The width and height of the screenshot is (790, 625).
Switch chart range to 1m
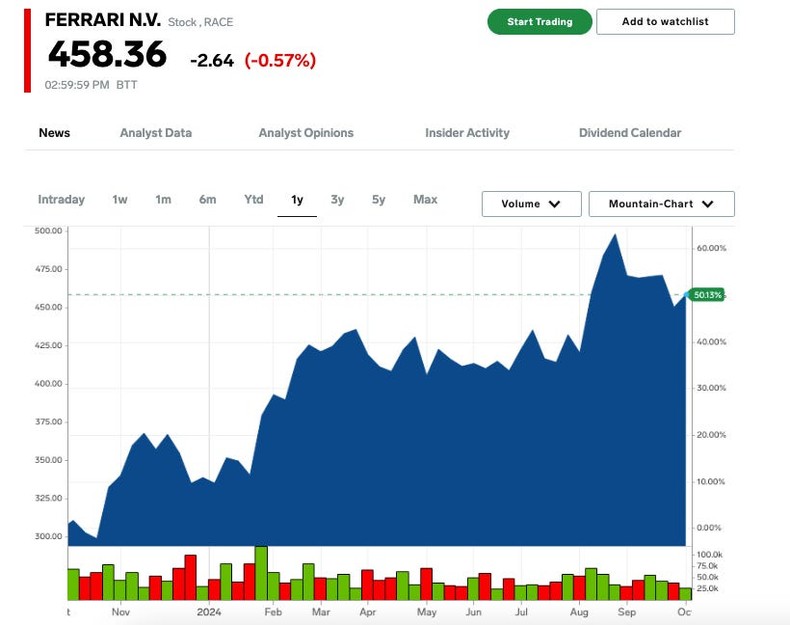(x=163, y=200)
